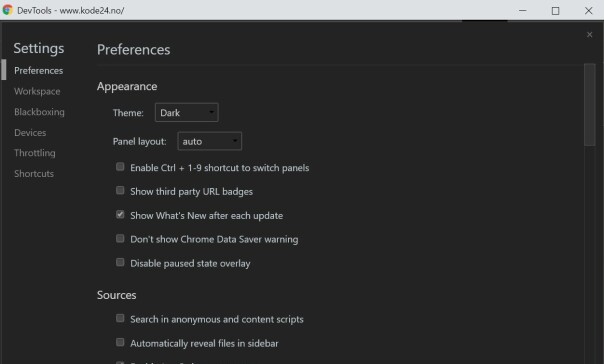
Task: Close the DevTools window
Action: [x=588, y=10]
